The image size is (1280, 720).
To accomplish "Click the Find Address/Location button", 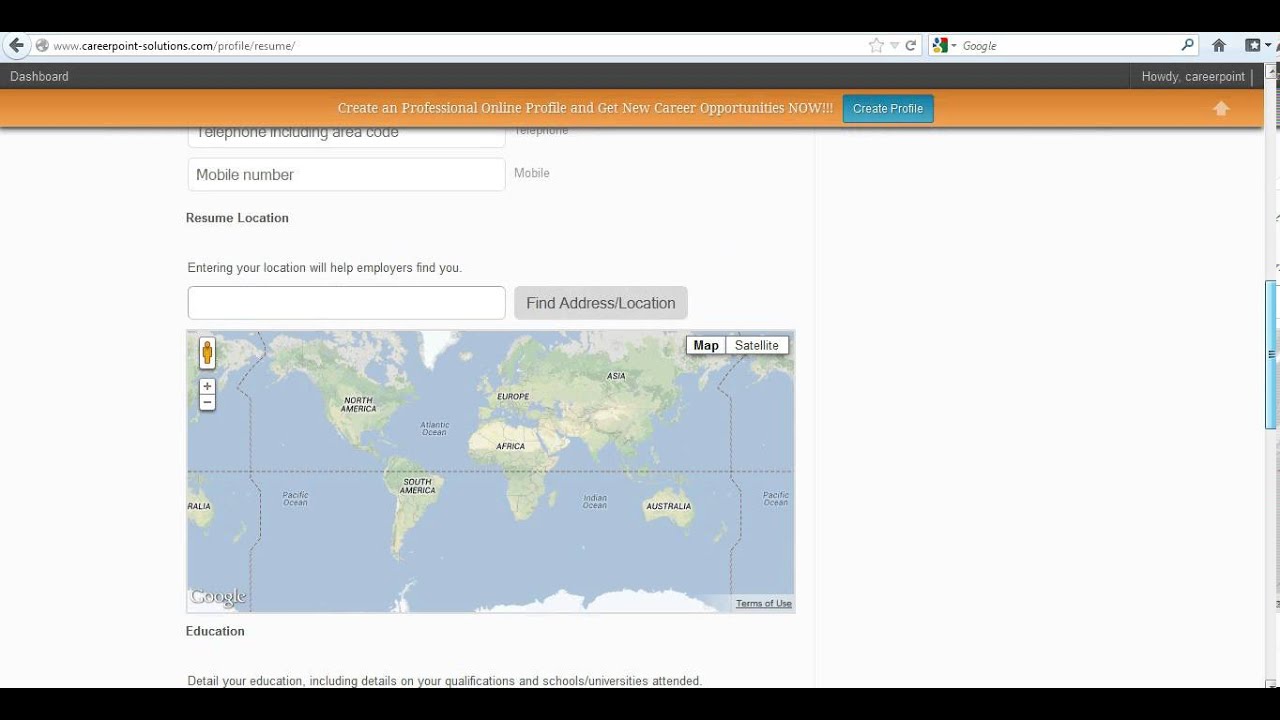I will (601, 303).
